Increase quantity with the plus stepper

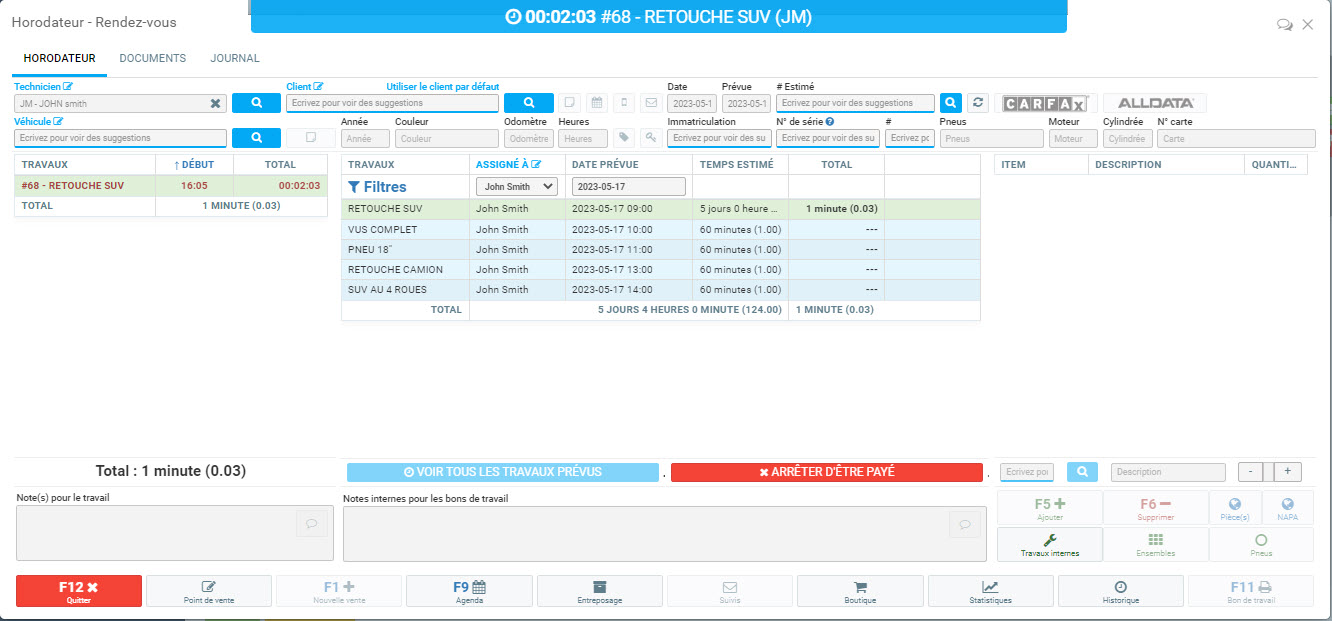click(x=1287, y=472)
